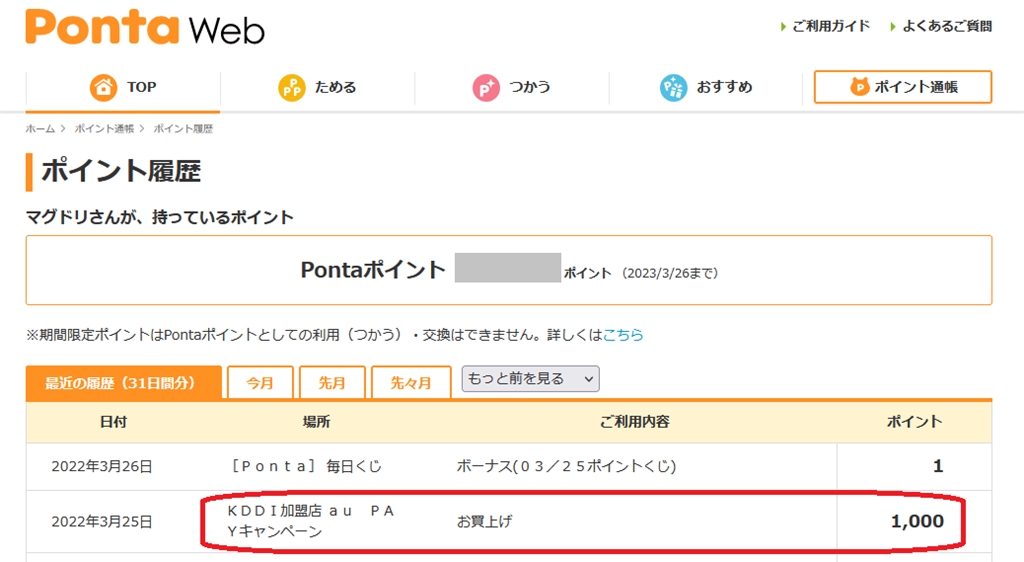Click the 1 point value for 3月26日
The width and height of the screenshot is (1024, 562).
tap(938, 466)
